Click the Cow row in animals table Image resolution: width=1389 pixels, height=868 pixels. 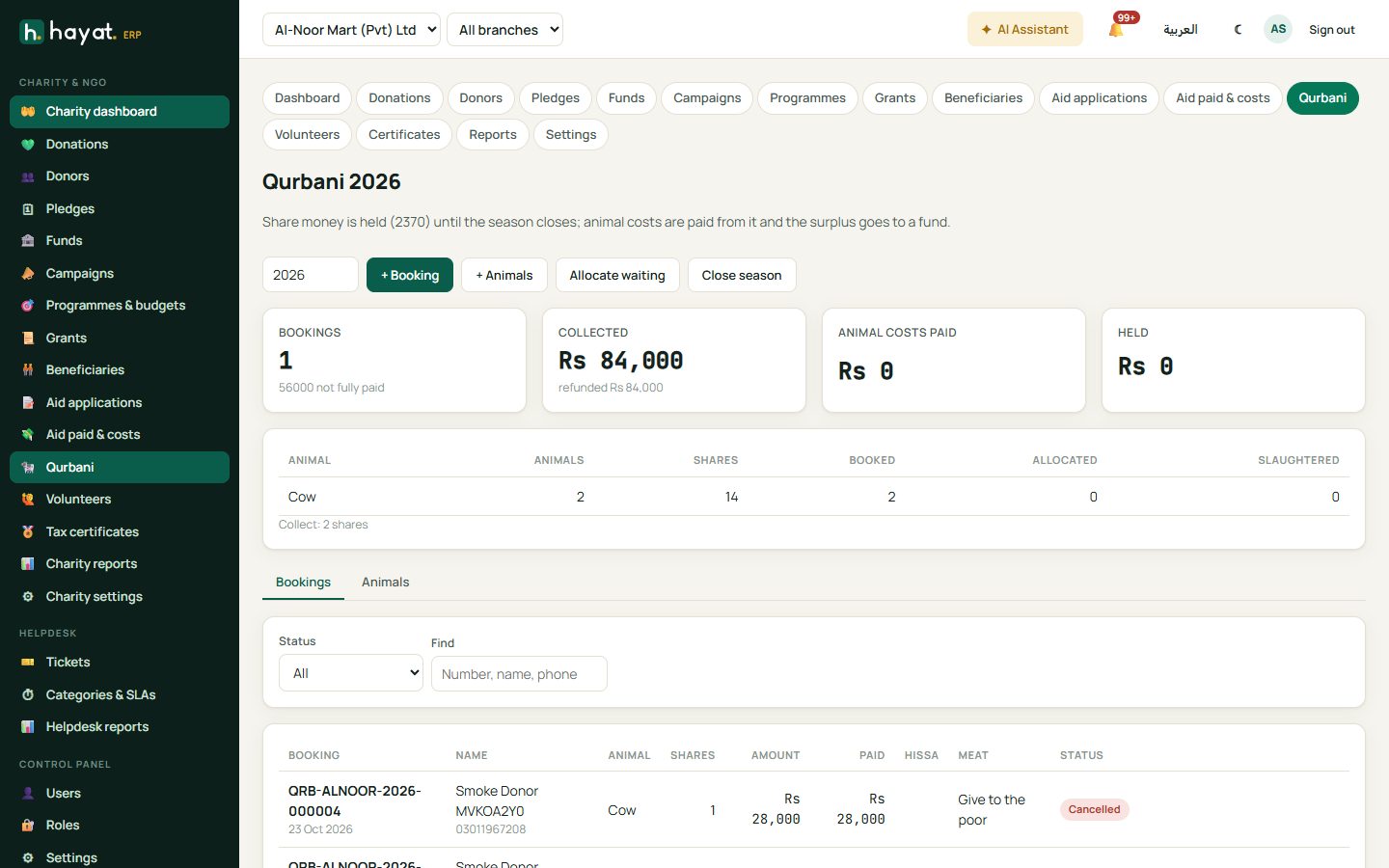coord(813,497)
